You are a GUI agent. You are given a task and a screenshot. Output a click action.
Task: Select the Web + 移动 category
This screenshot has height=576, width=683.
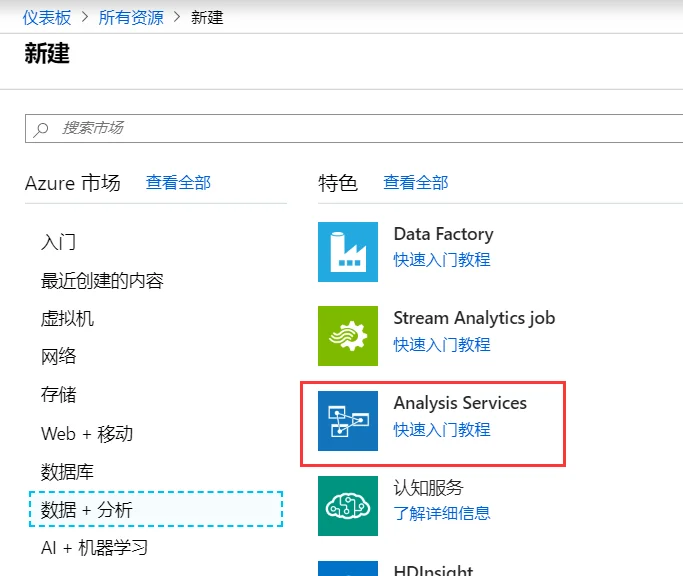click(87, 434)
